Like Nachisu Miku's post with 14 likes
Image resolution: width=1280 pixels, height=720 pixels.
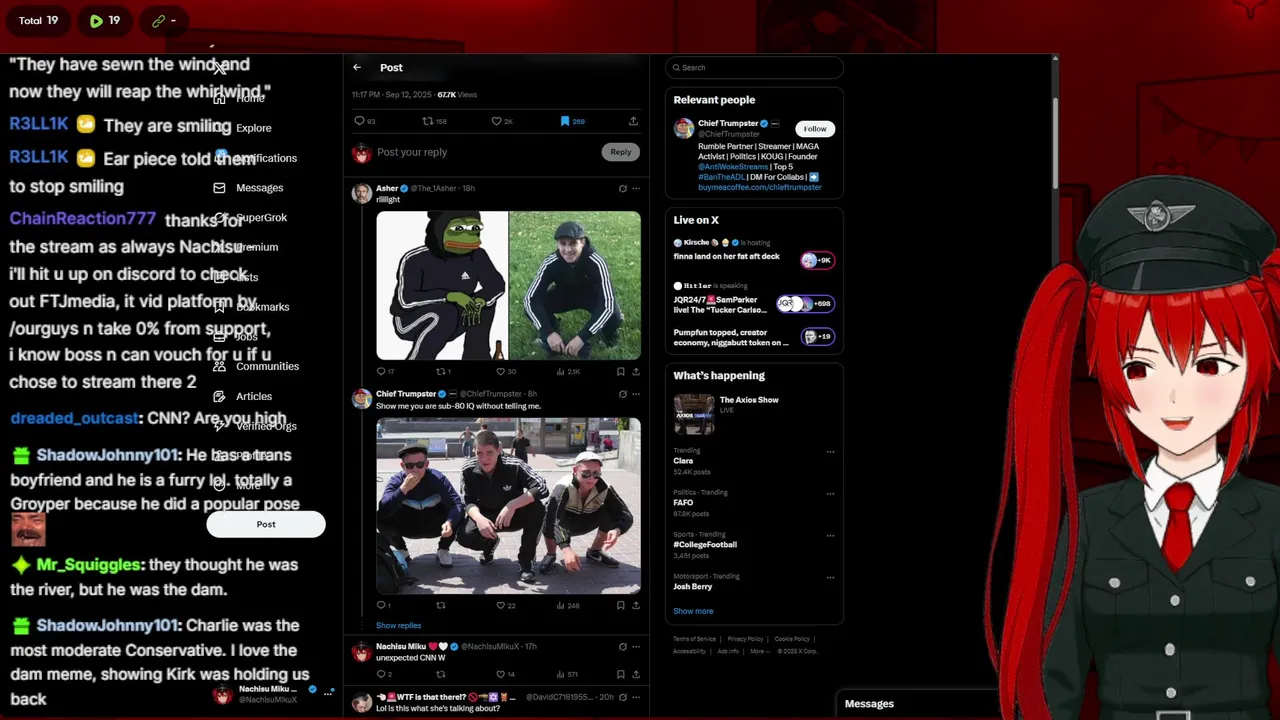pyautogui.click(x=505, y=674)
